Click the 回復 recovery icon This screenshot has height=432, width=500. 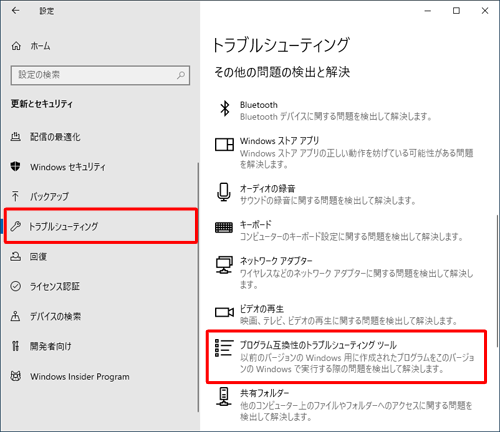[x=15, y=256]
